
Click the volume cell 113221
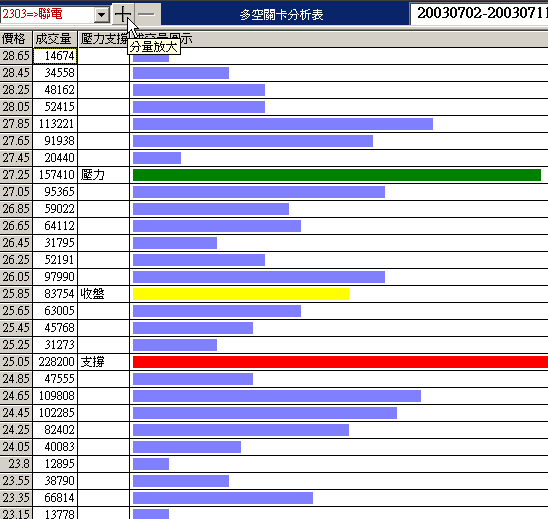click(x=55, y=124)
